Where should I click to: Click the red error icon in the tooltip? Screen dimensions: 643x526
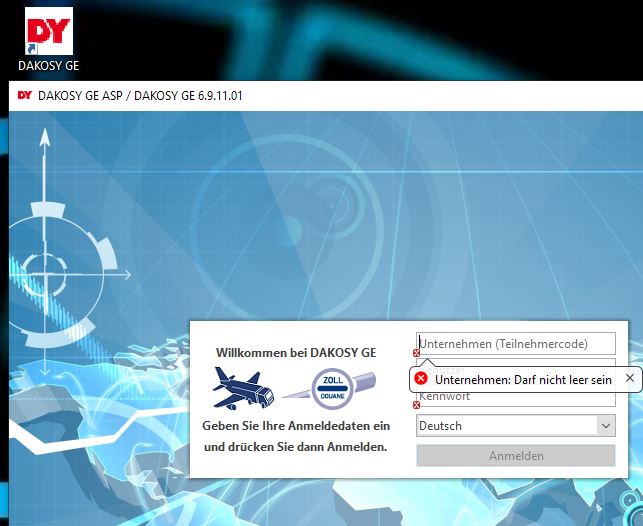421,378
